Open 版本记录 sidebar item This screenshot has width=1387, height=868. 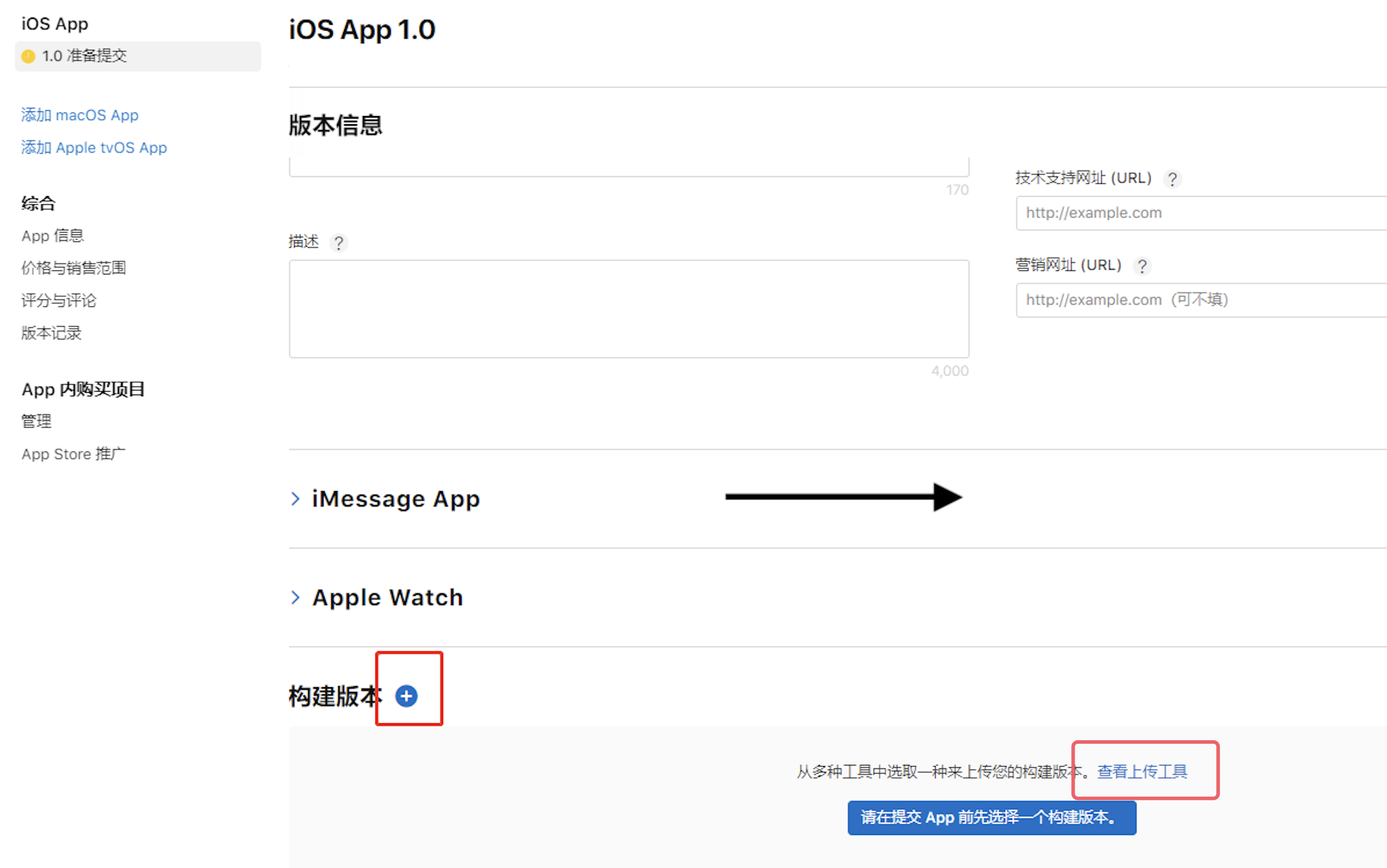(x=51, y=333)
